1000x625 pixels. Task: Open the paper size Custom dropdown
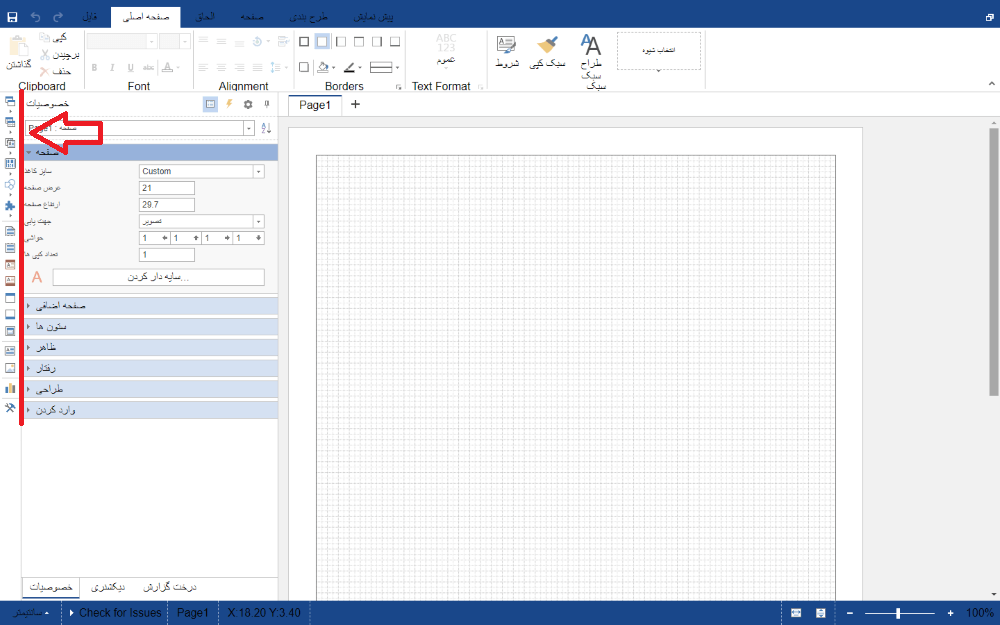(258, 171)
